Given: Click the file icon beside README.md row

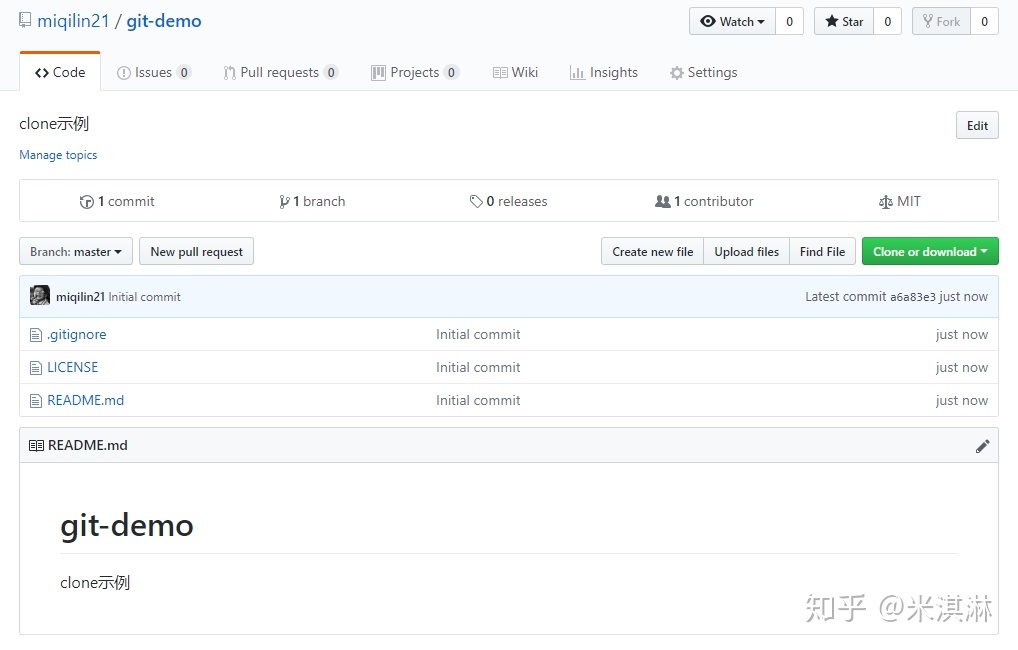Looking at the screenshot, I should pyautogui.click(x=36, y=401).
